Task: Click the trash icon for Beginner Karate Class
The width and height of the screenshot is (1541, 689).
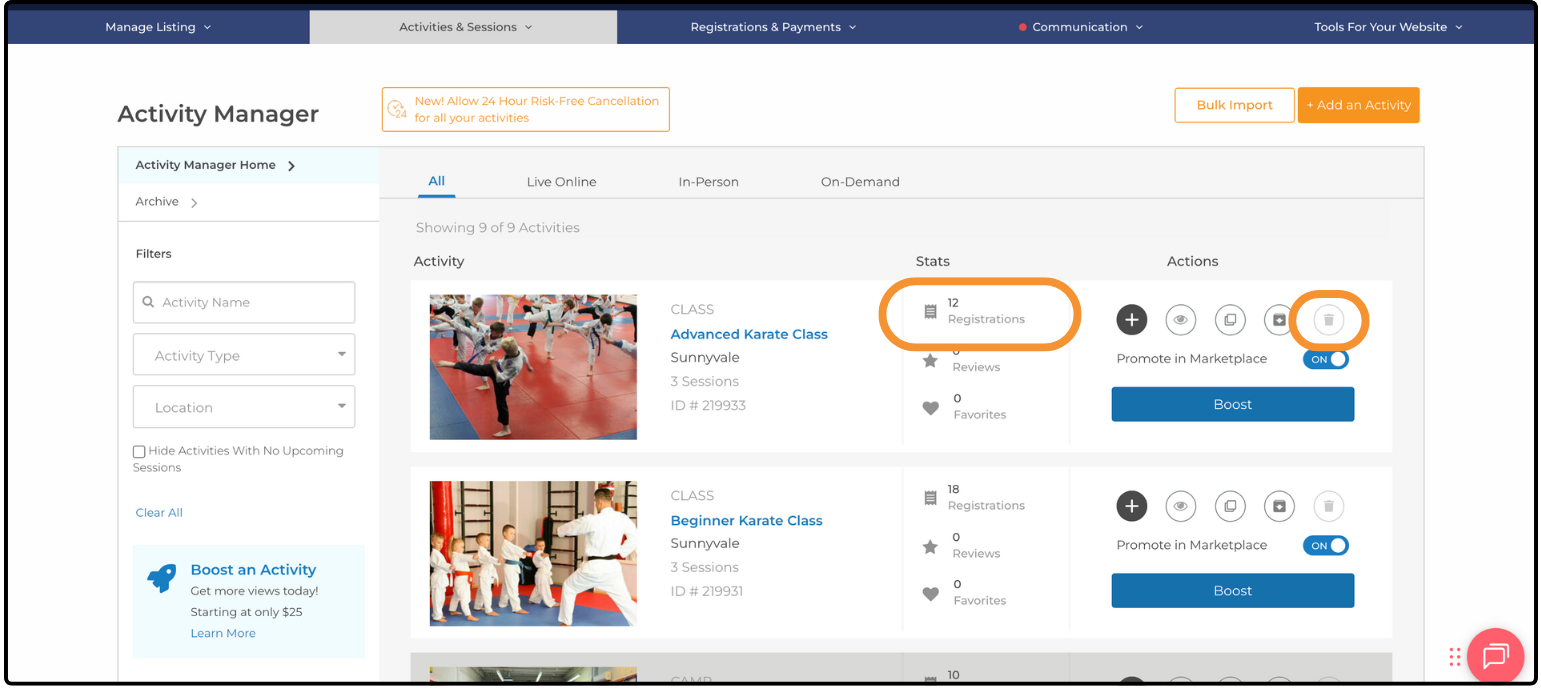Action: pyautogui.click(x=1328, y=506)
